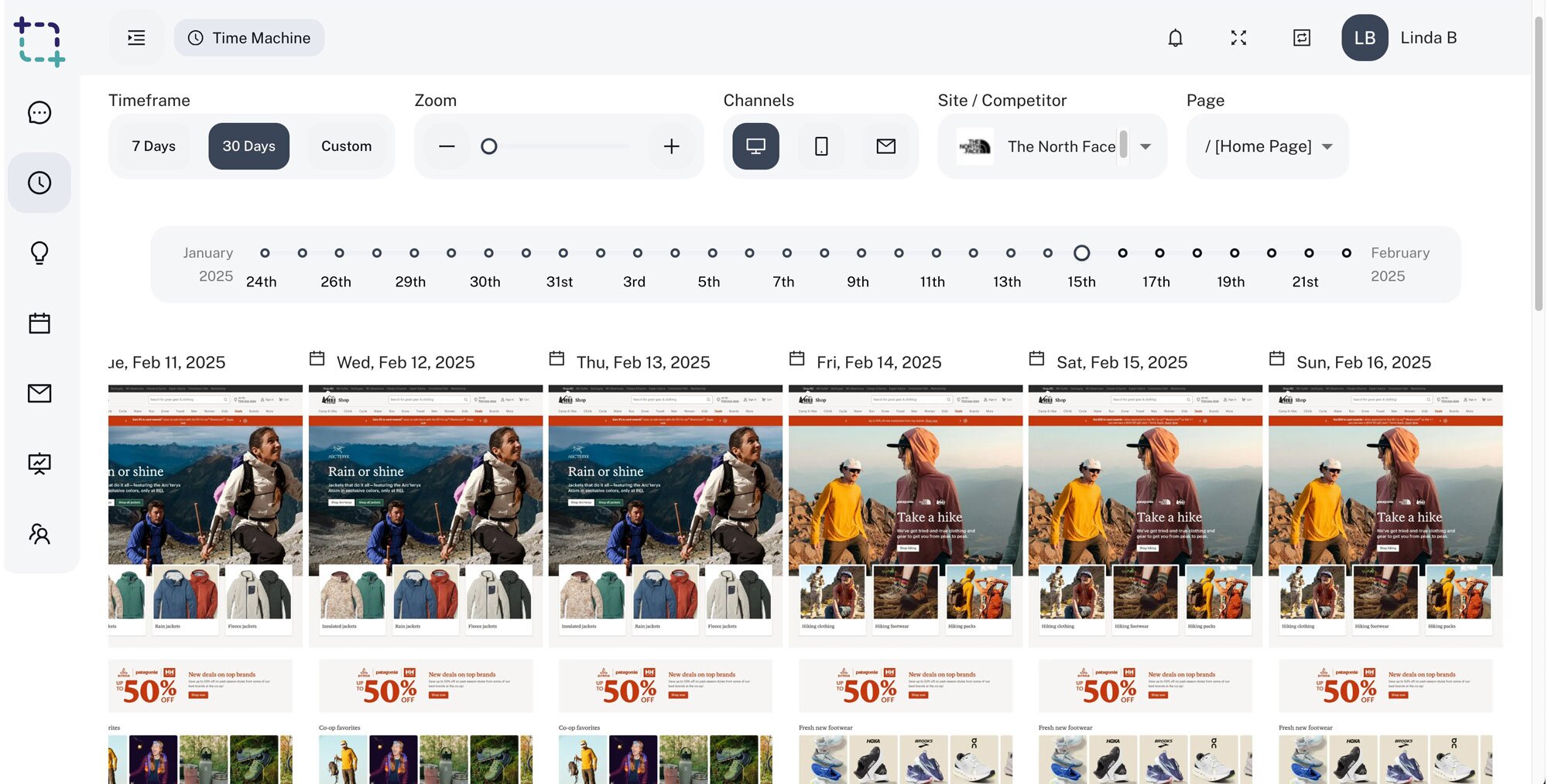Viewport: 1548px width, 784px height.
Task: Select mobile channel
Action: tap(821, 146)
